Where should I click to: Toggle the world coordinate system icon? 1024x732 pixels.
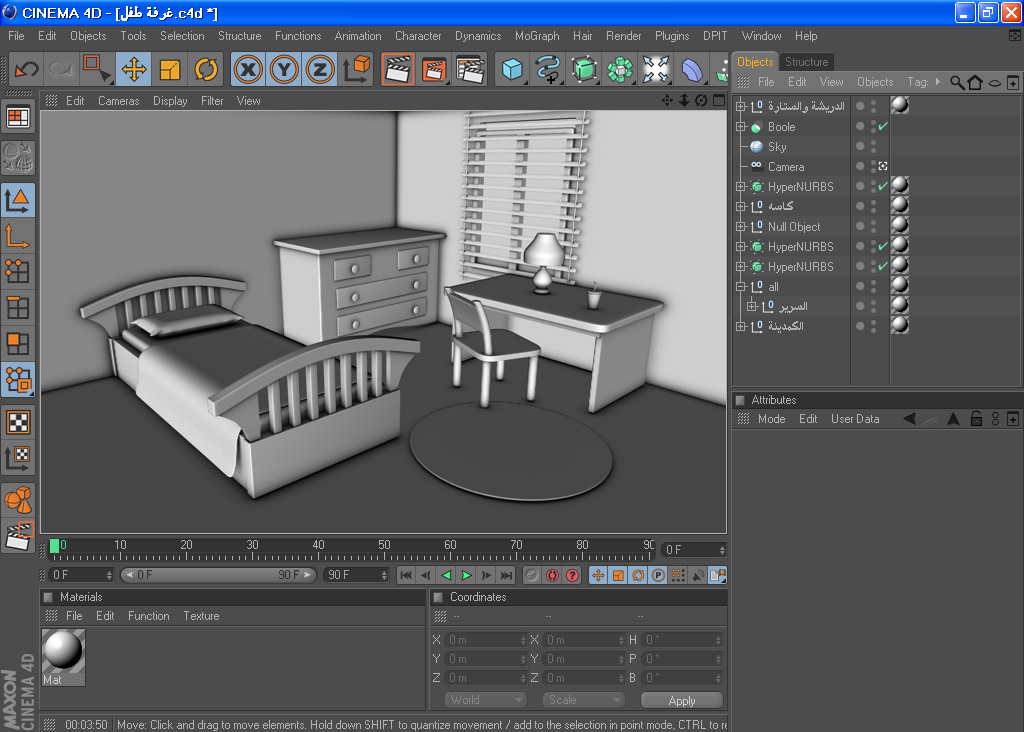click(356, 69)
